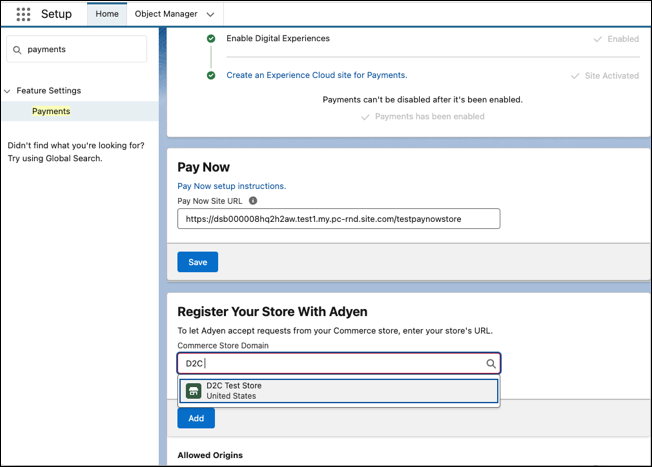Click the United States text in suggestion
Viewport: 652px width, 467px height.
tap(231, 396)
